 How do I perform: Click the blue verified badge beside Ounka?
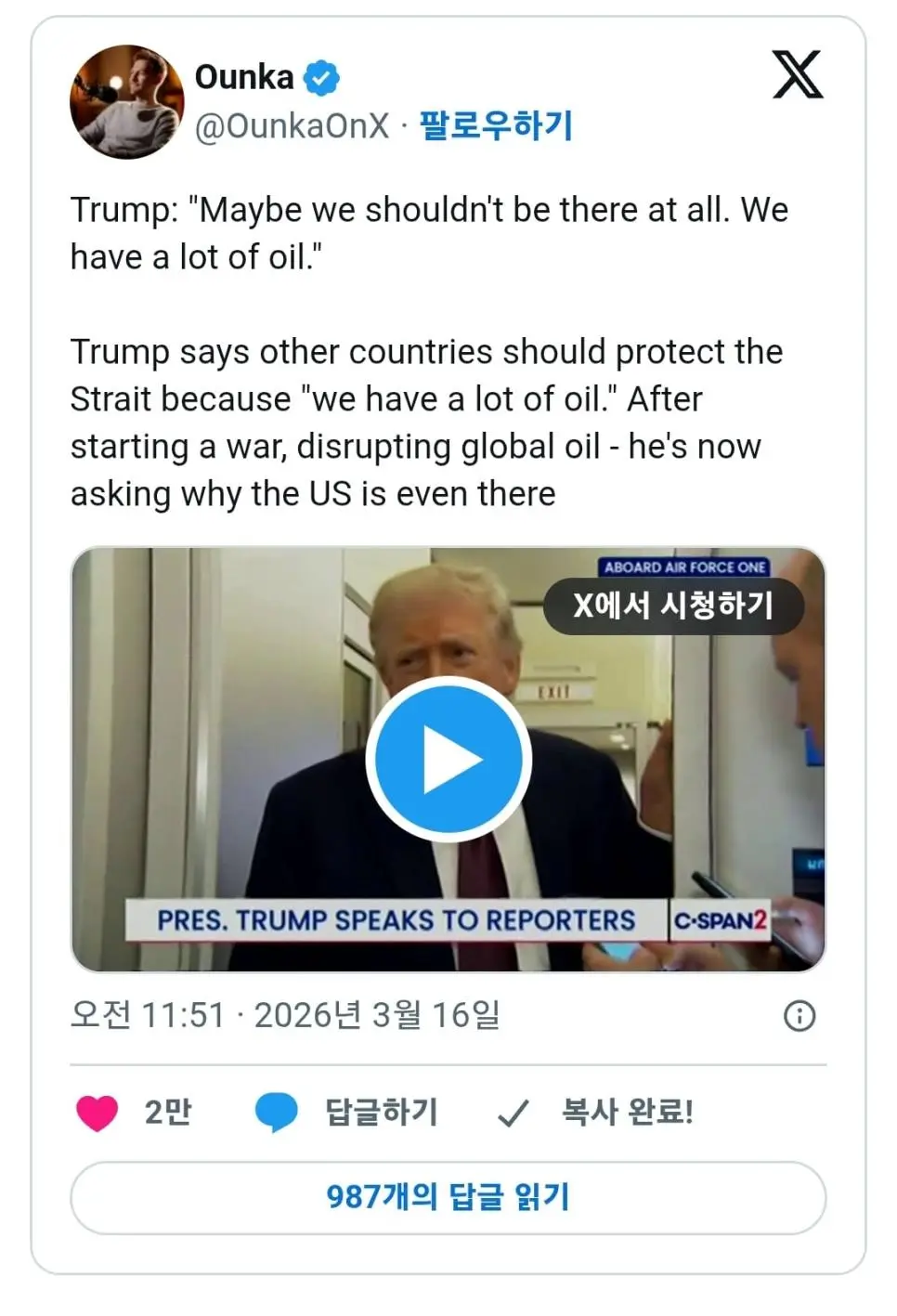coord(321,78)
